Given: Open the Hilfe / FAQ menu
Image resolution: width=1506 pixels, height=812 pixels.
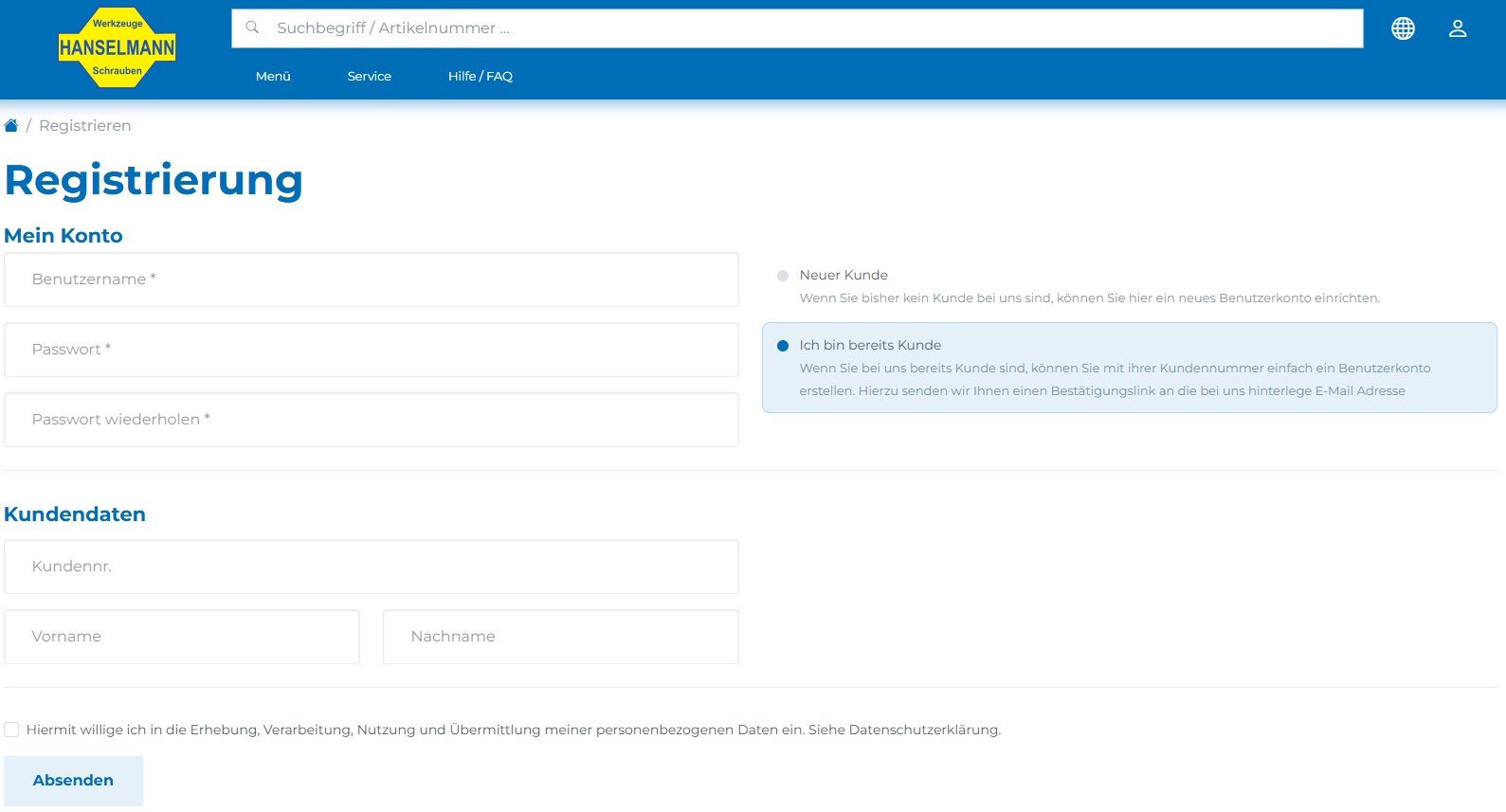Looking at the screenshot, I should [481, 76].
